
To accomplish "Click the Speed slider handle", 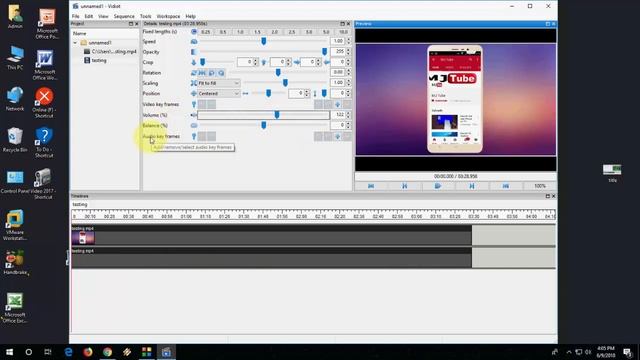I will [264, 41].
